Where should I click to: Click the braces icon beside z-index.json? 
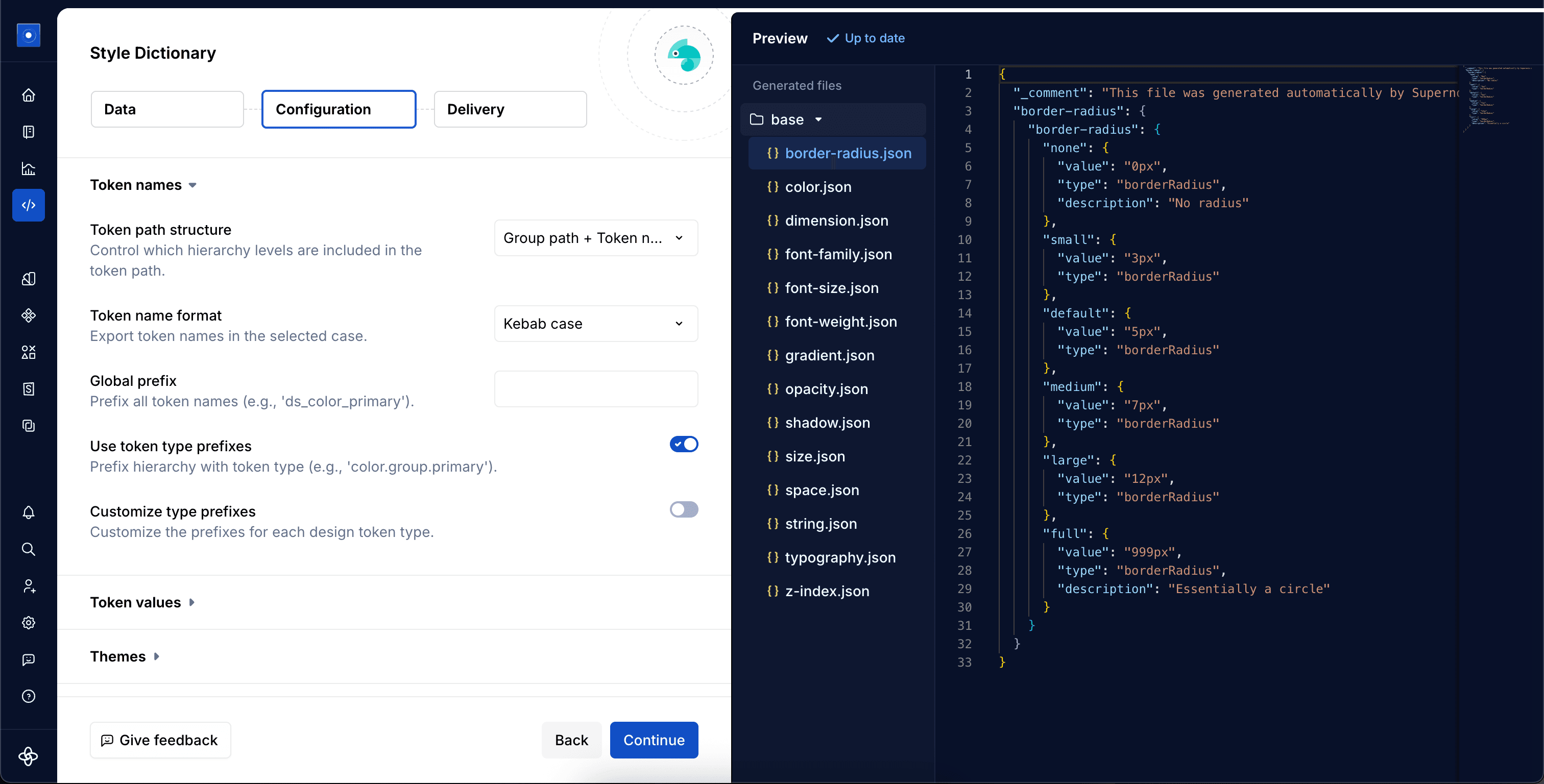(773, 591)
